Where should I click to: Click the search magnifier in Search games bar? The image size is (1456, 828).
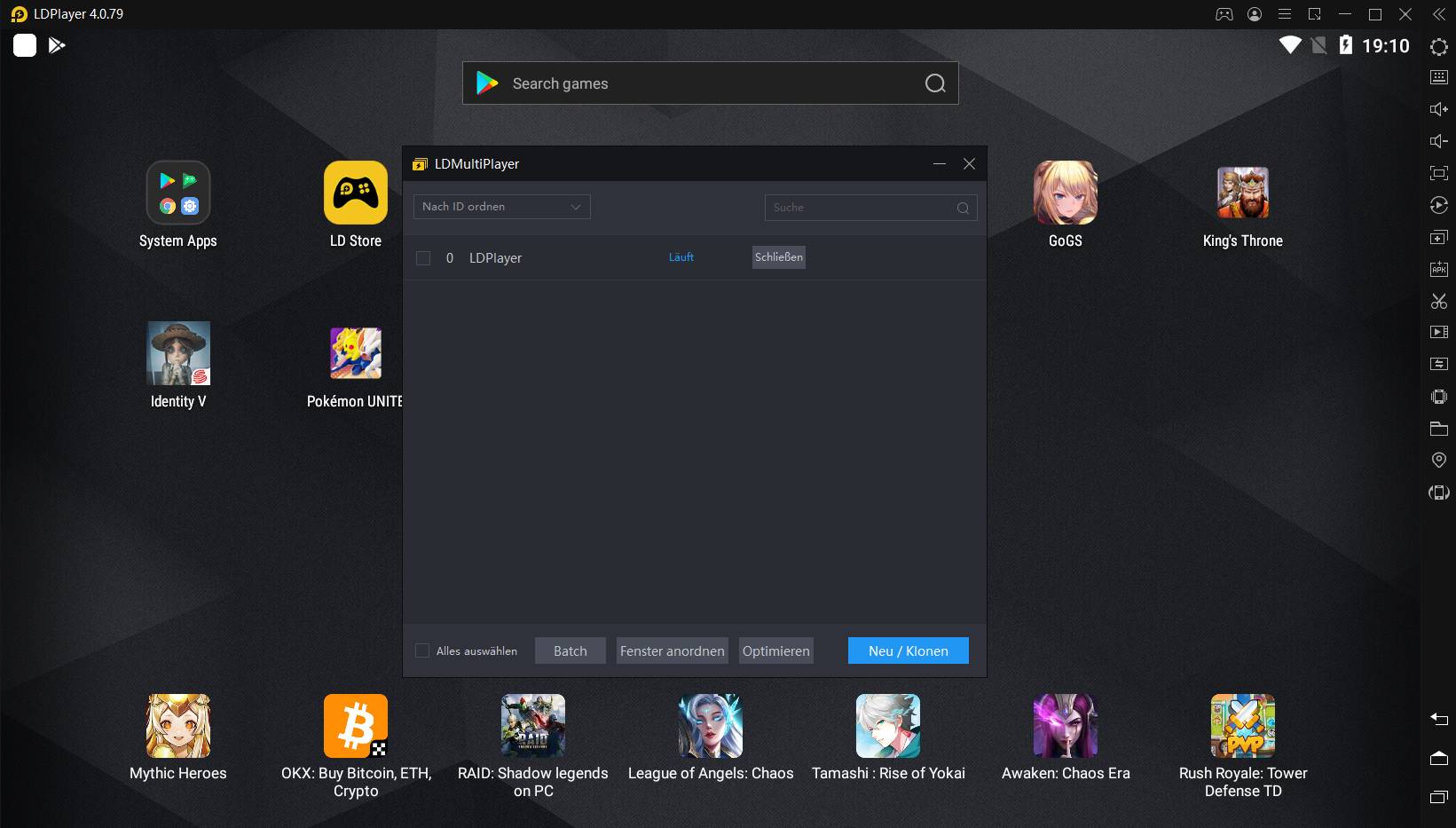935,83
